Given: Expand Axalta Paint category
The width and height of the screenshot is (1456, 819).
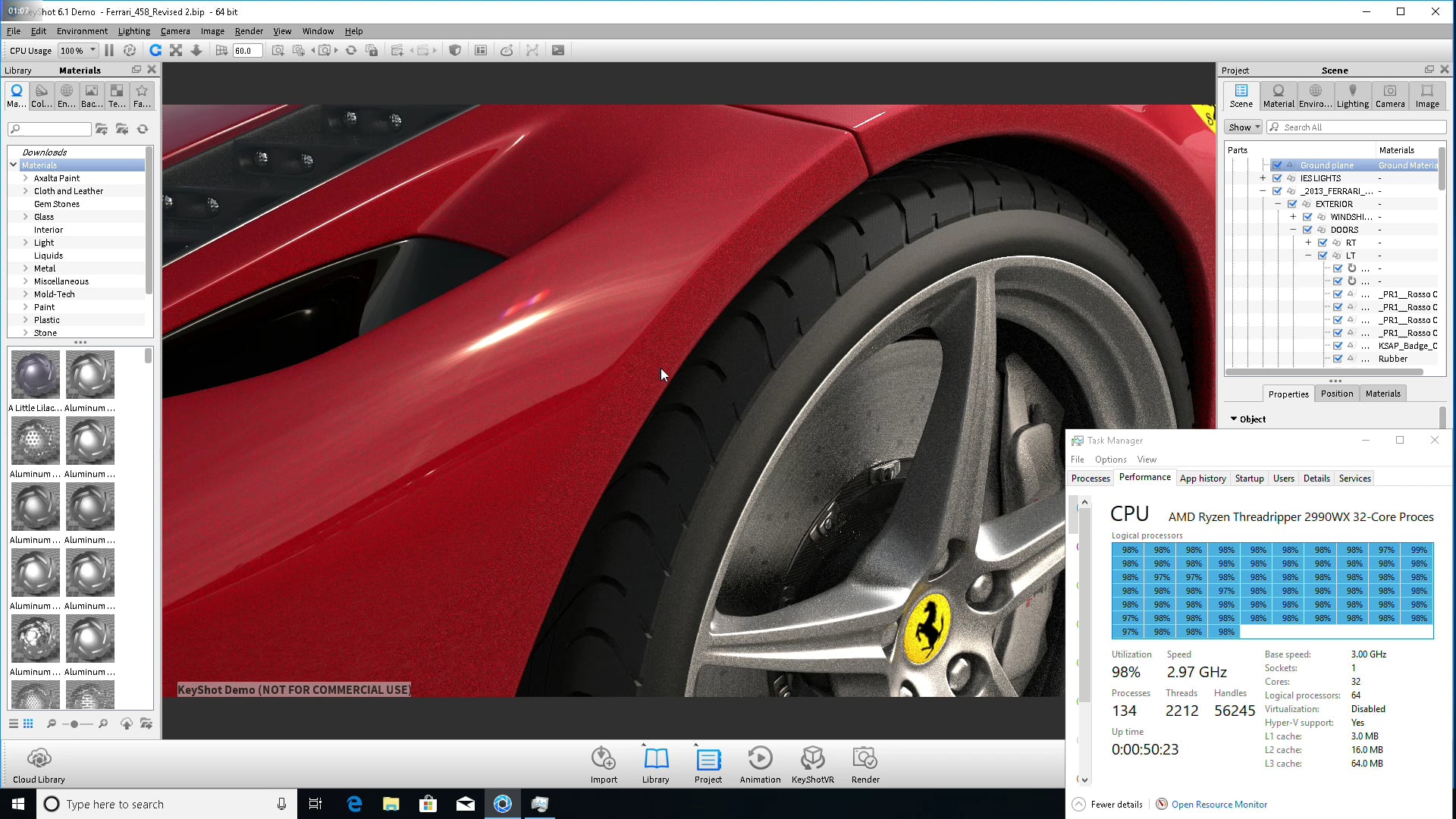Looking at the screenshot, I should click(25, 178).
